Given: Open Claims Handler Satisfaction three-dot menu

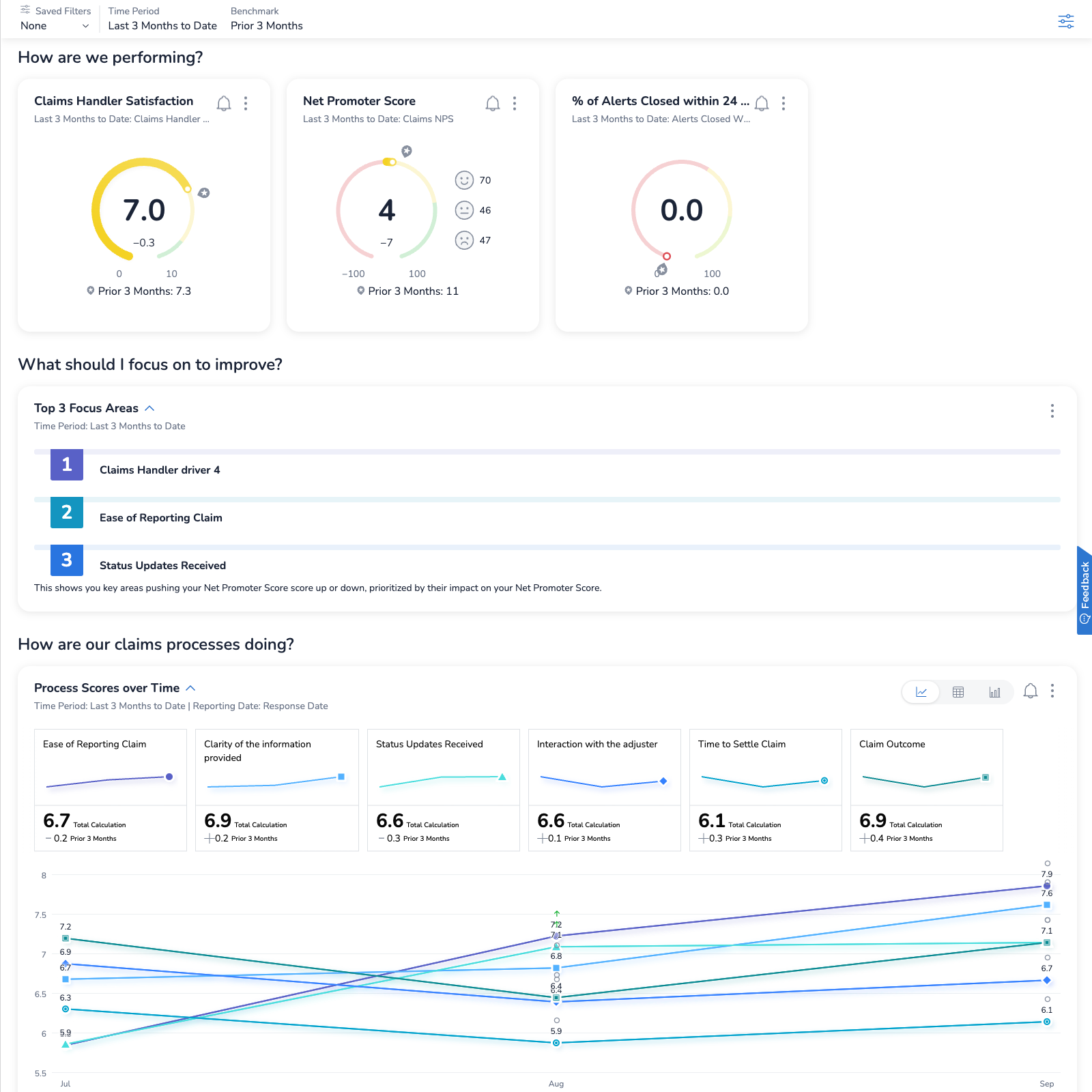Looking at the screenshot, I should point(246,103).
